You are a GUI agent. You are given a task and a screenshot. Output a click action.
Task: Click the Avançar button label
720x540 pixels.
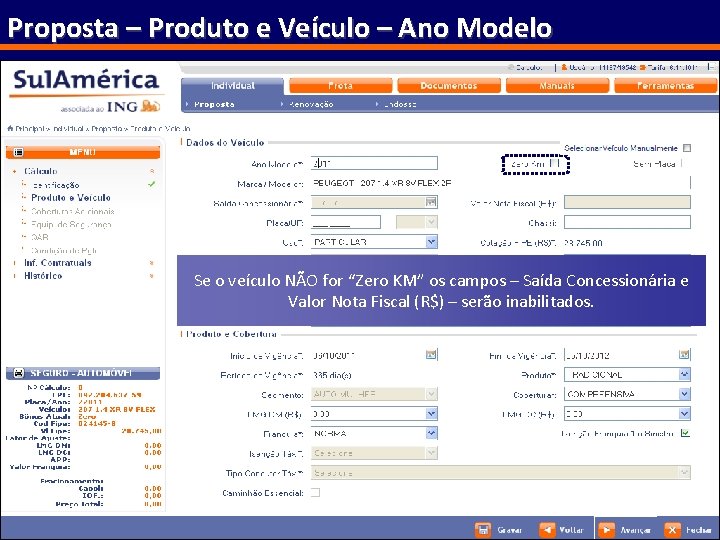point(636,530)
